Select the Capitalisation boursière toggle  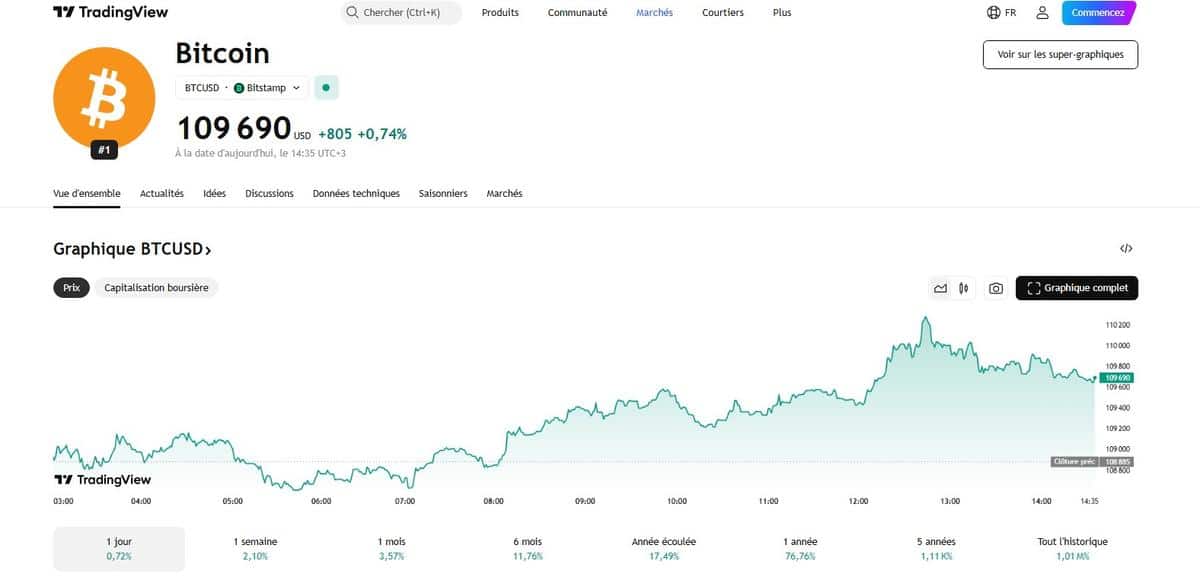[156, 287]
